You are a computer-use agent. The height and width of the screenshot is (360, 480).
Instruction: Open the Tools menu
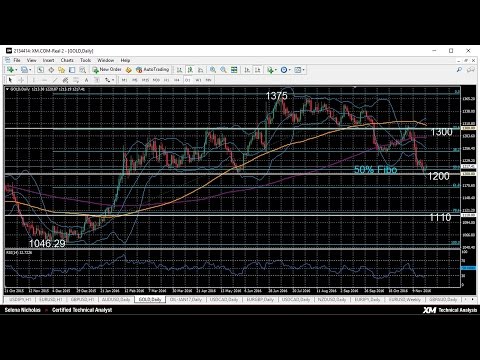tap(85, 60)
